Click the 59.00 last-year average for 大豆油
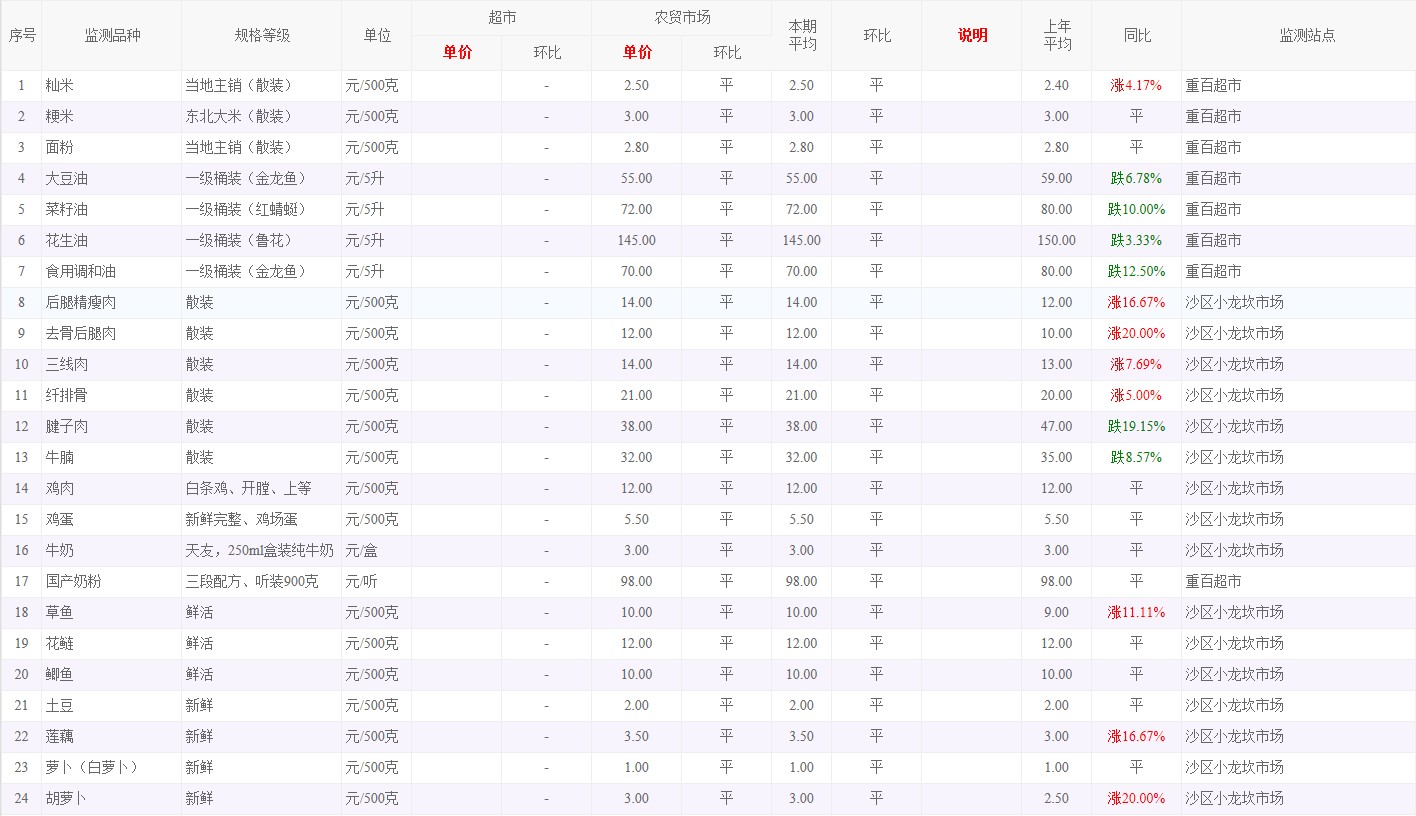 1056,179
